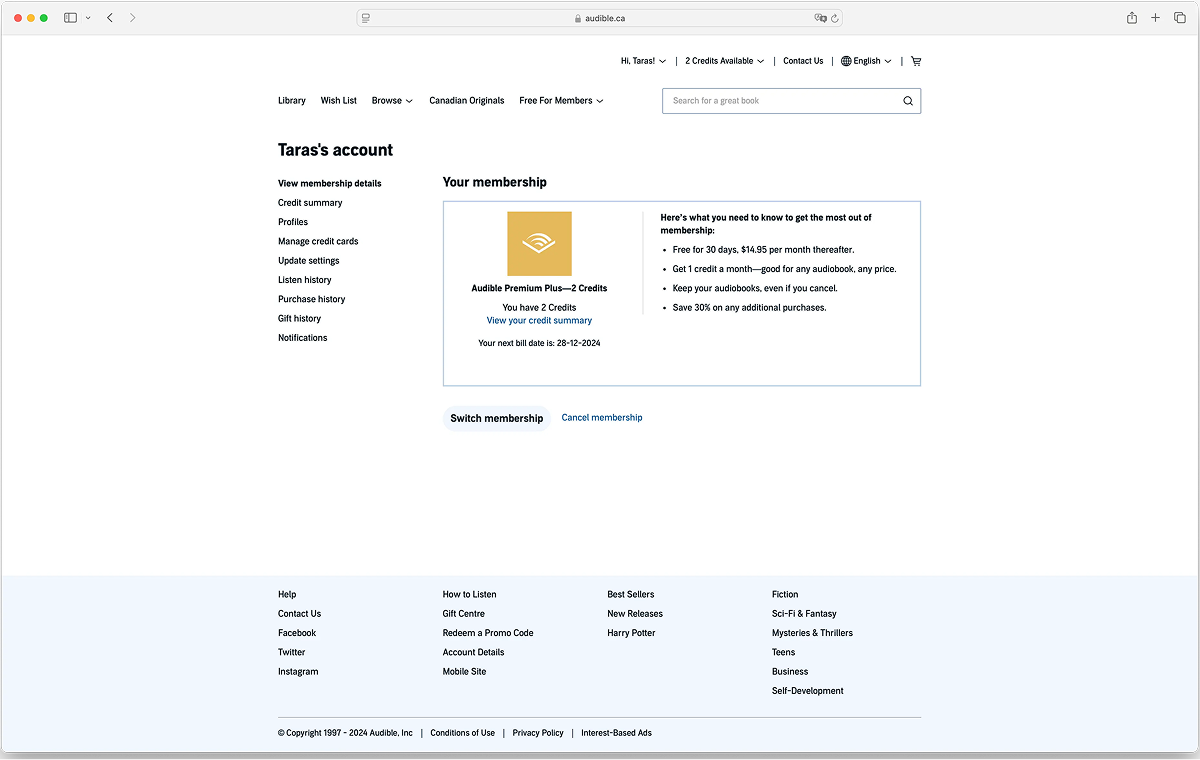
Task: Go forward with Safari's forward arrow
Action: tap(133, 18)
